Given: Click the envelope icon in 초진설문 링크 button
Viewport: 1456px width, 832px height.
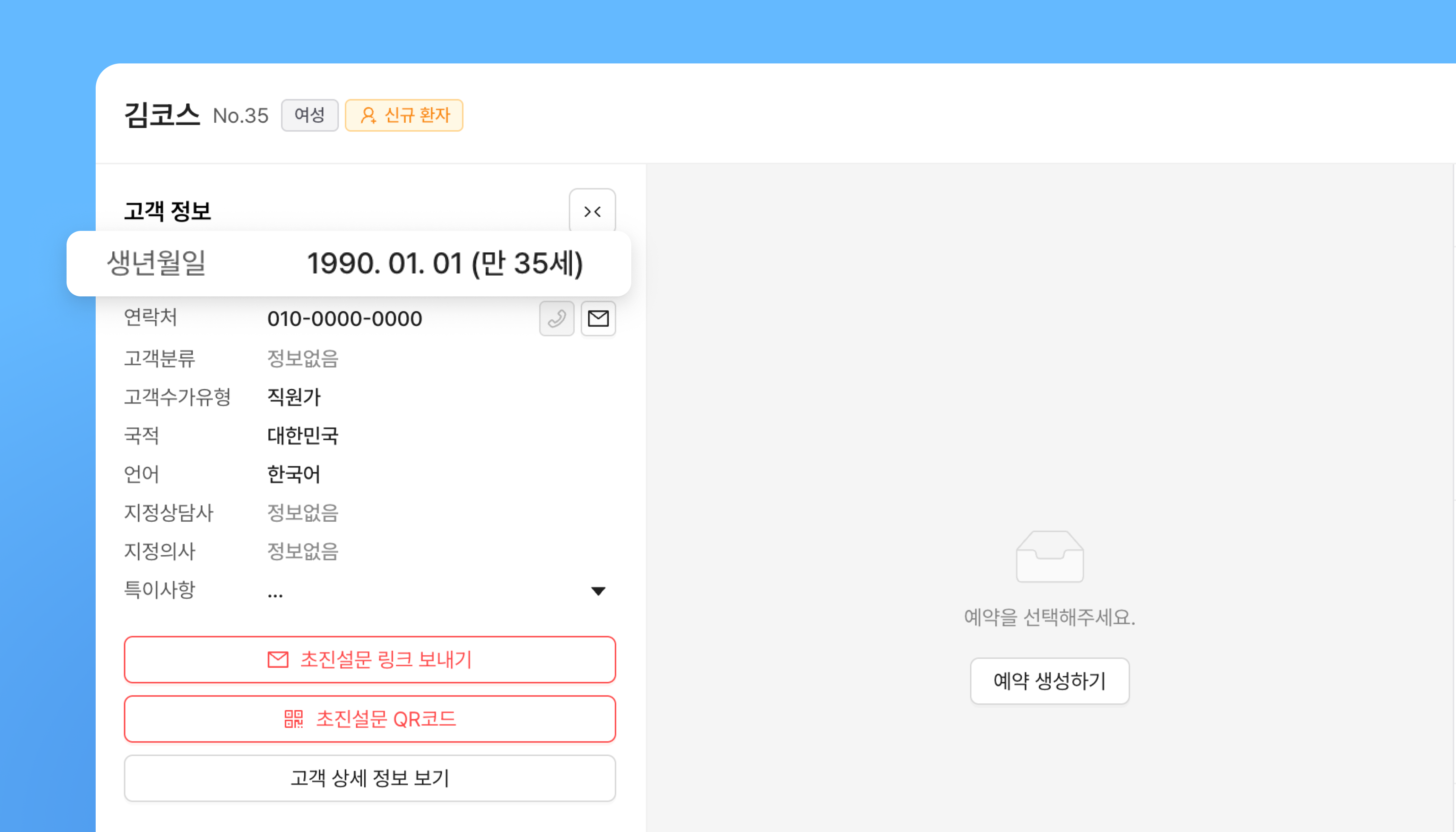Looking at the screenshot, I should coord(278,659).
